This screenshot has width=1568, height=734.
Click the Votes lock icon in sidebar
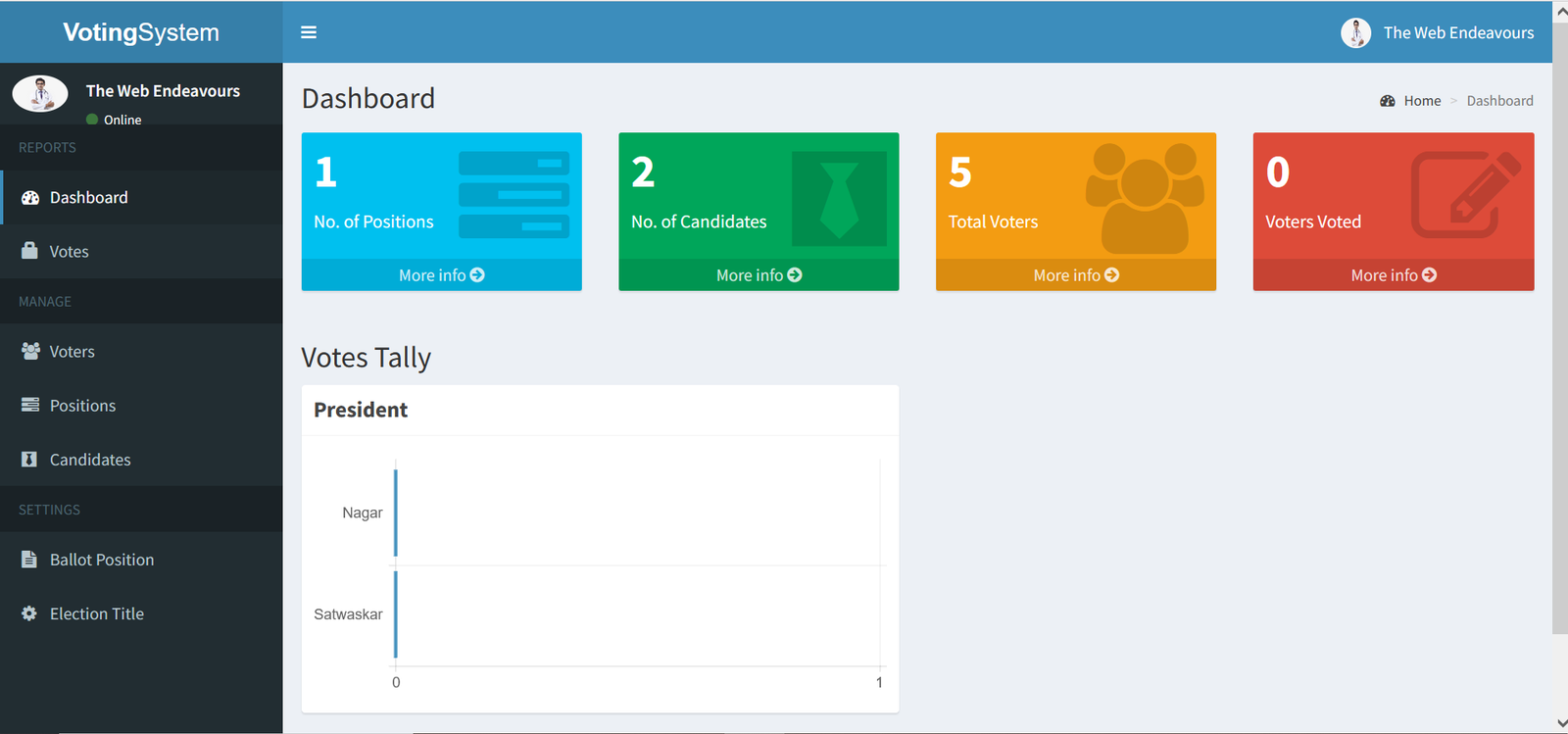click(30, 251)
